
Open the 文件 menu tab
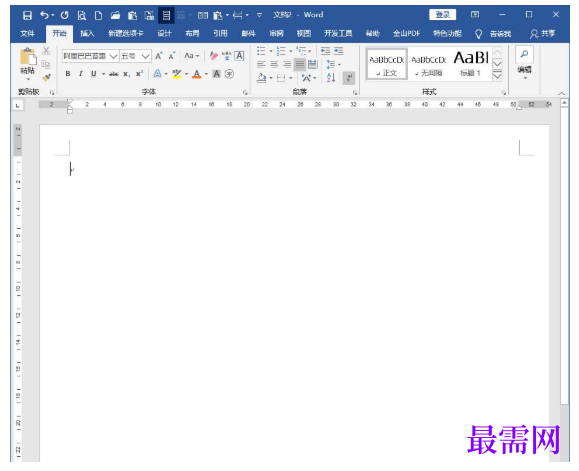(x=28, y=34)
